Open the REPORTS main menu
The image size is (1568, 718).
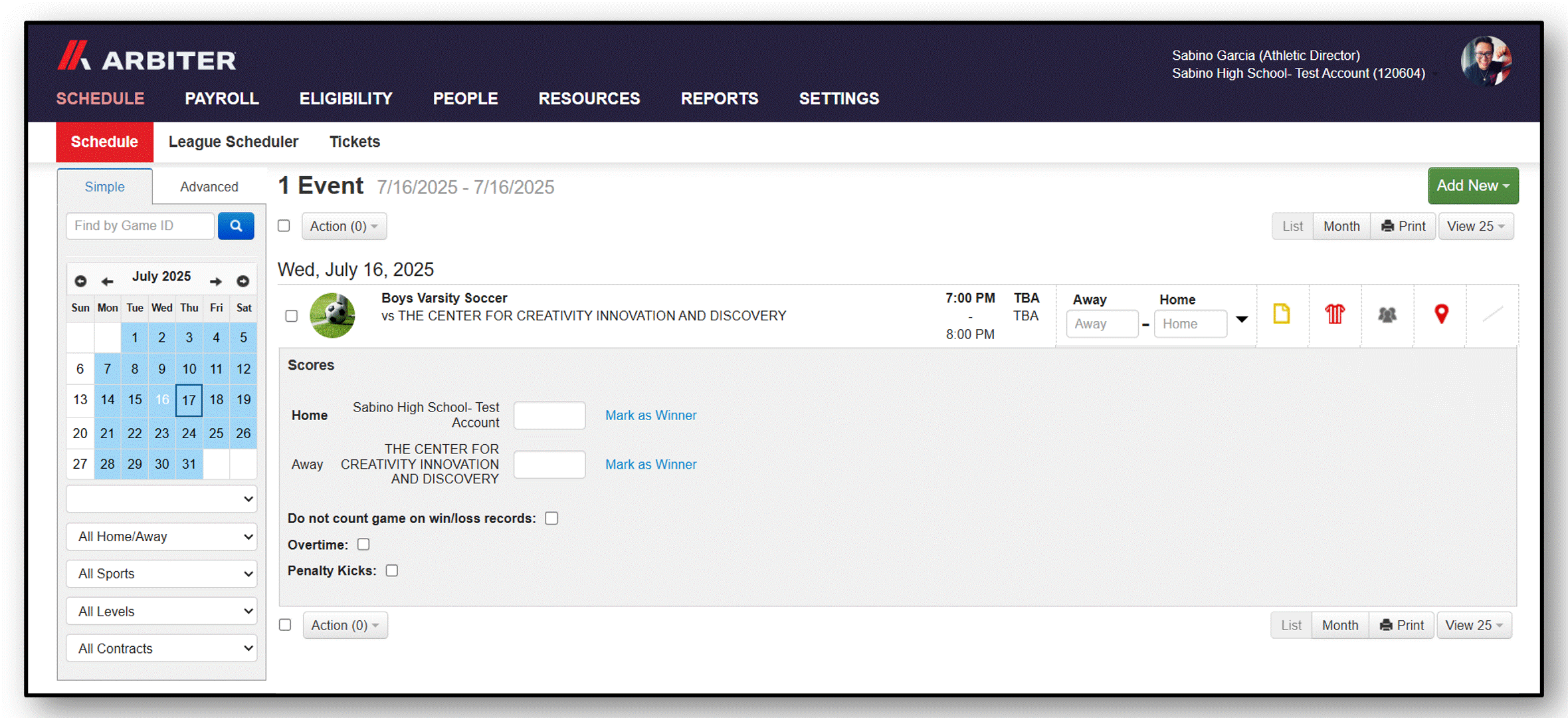tap(720, 98)
